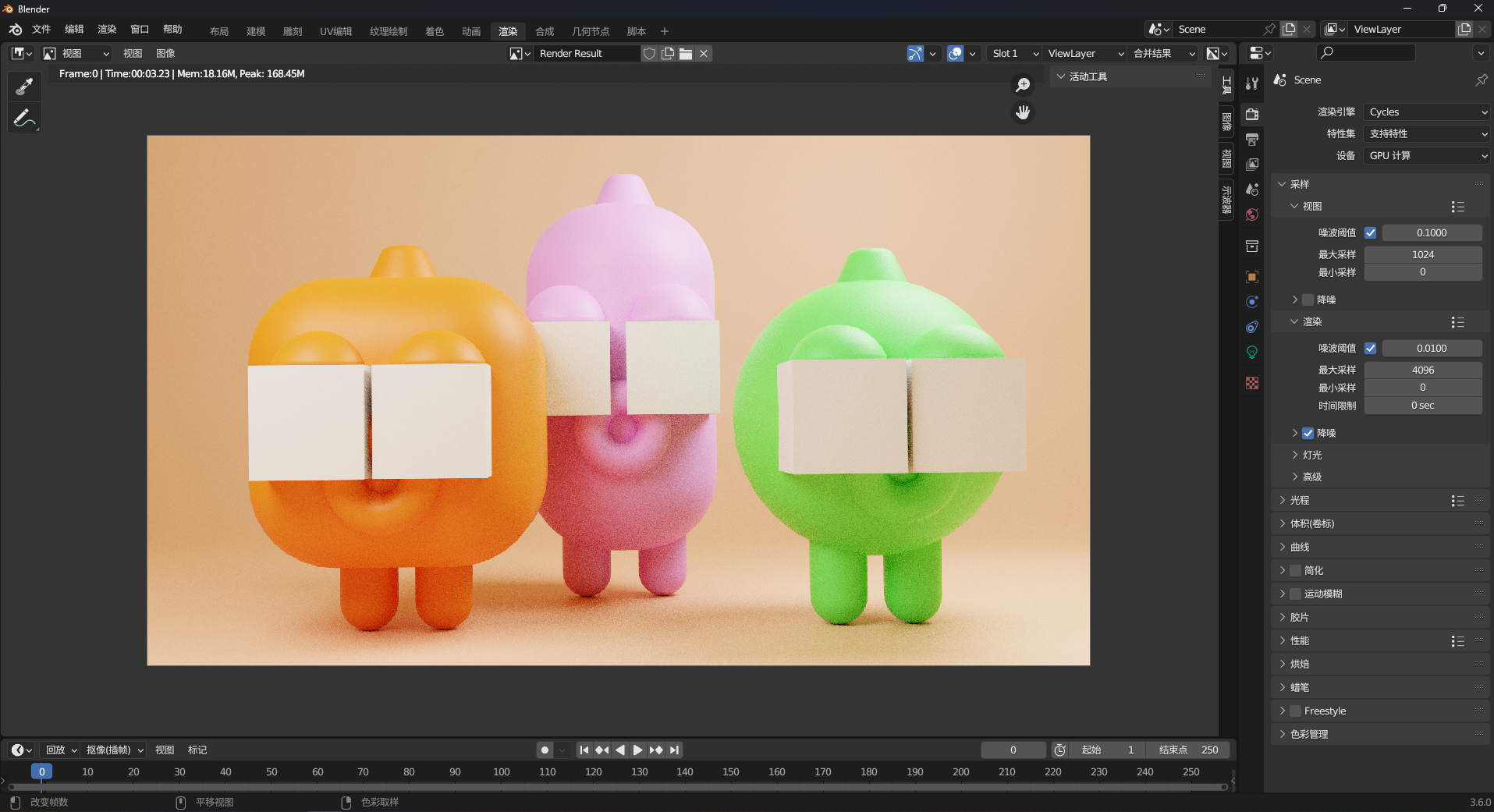
Task: Open the Object Data (light) properties tab
Action: coord(1252,353)
